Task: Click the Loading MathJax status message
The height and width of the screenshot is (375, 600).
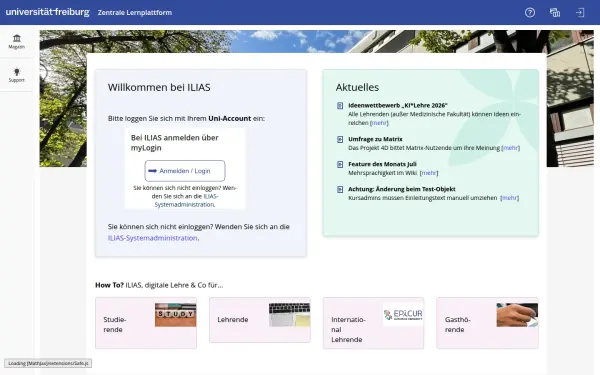Action: [x=48, y=363]
